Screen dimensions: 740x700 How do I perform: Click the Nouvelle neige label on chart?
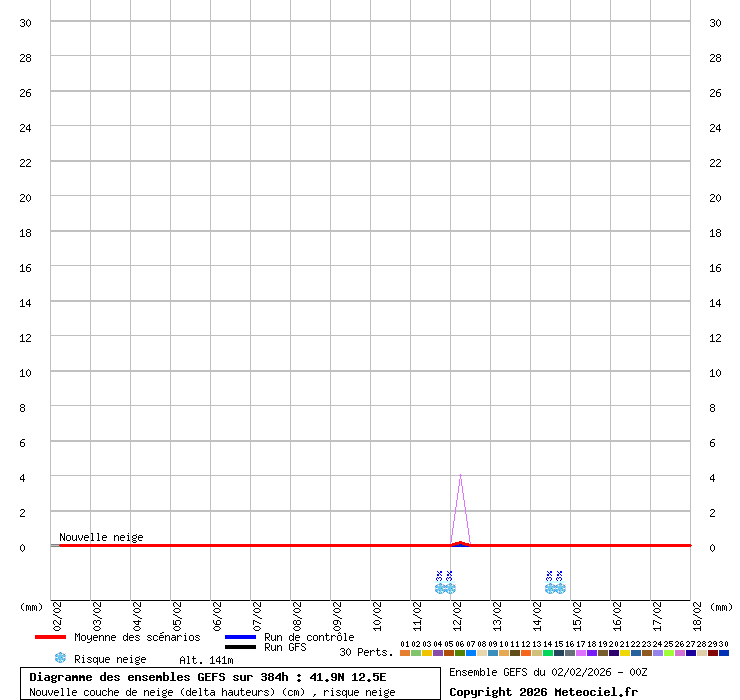click(x=101, y=537)
